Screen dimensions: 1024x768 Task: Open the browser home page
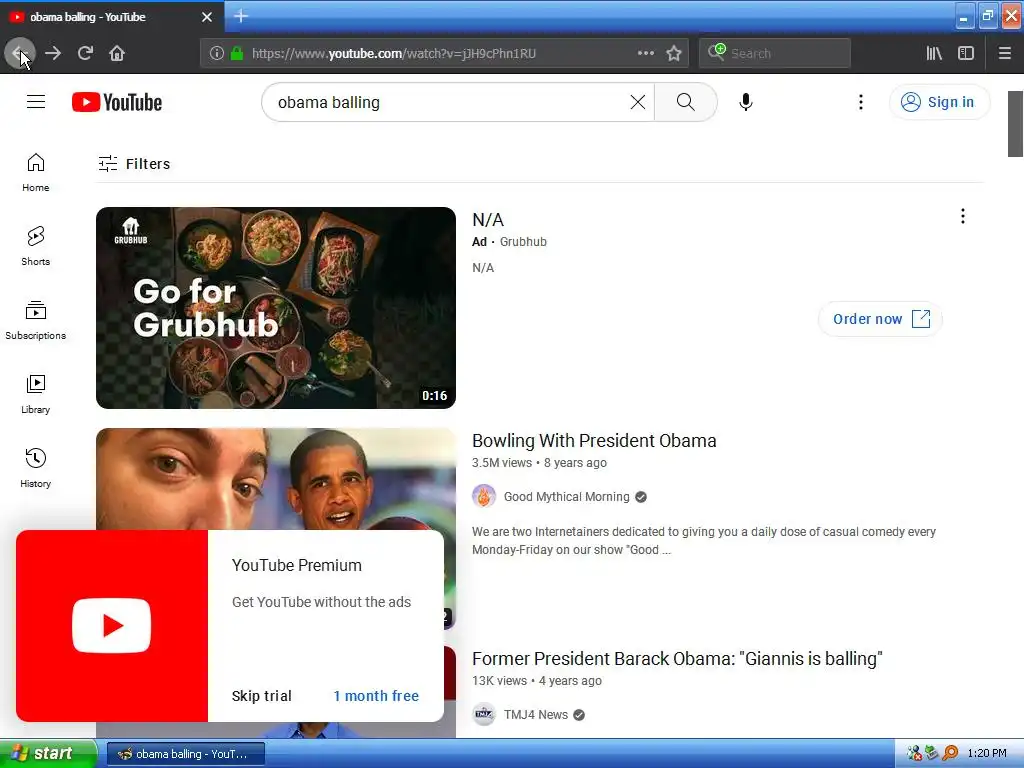117,53
